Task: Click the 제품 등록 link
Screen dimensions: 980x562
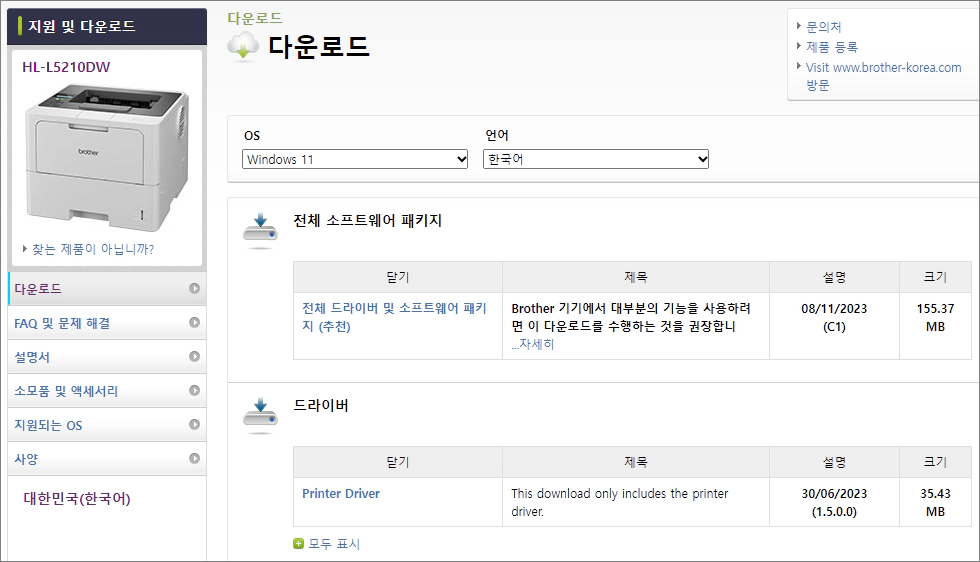Action: click(831, 47)
